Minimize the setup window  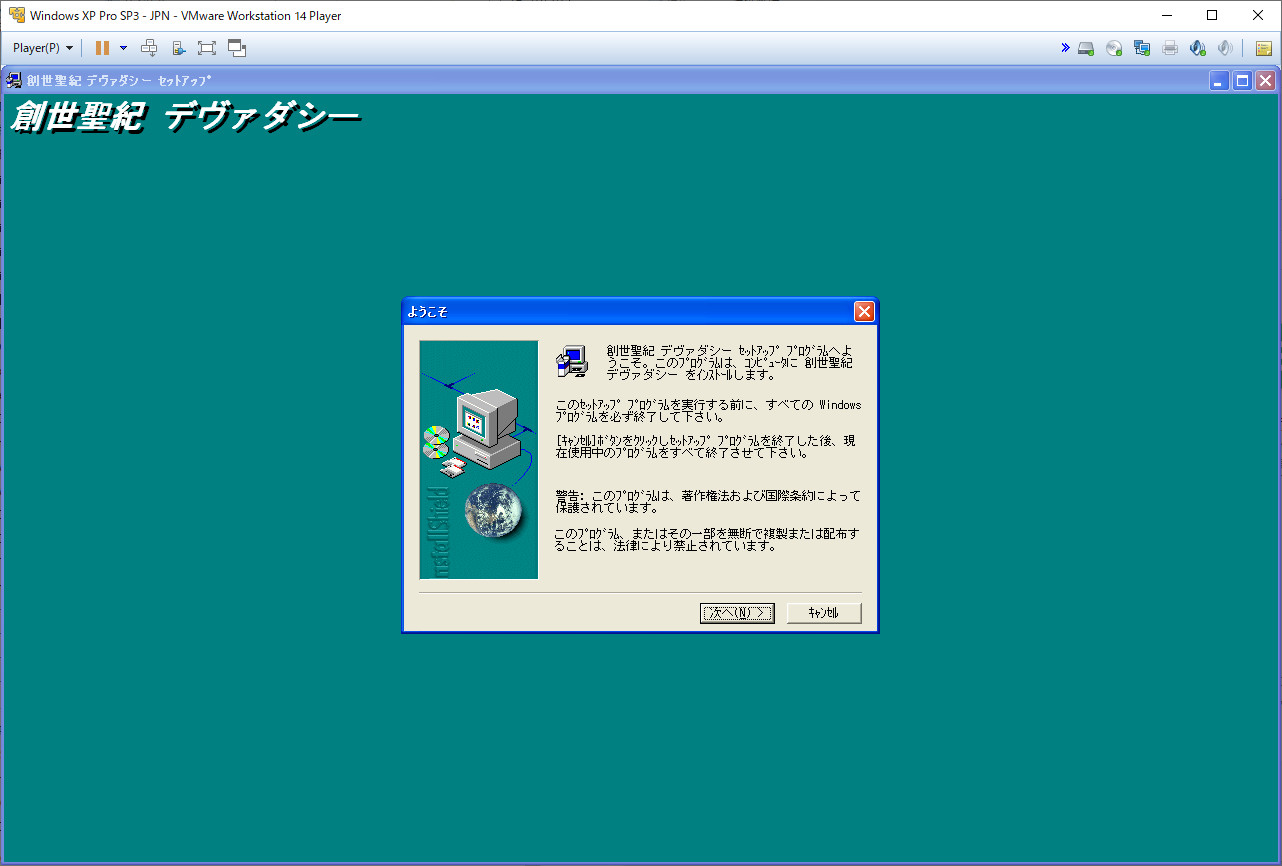[x=1219, y=81]
